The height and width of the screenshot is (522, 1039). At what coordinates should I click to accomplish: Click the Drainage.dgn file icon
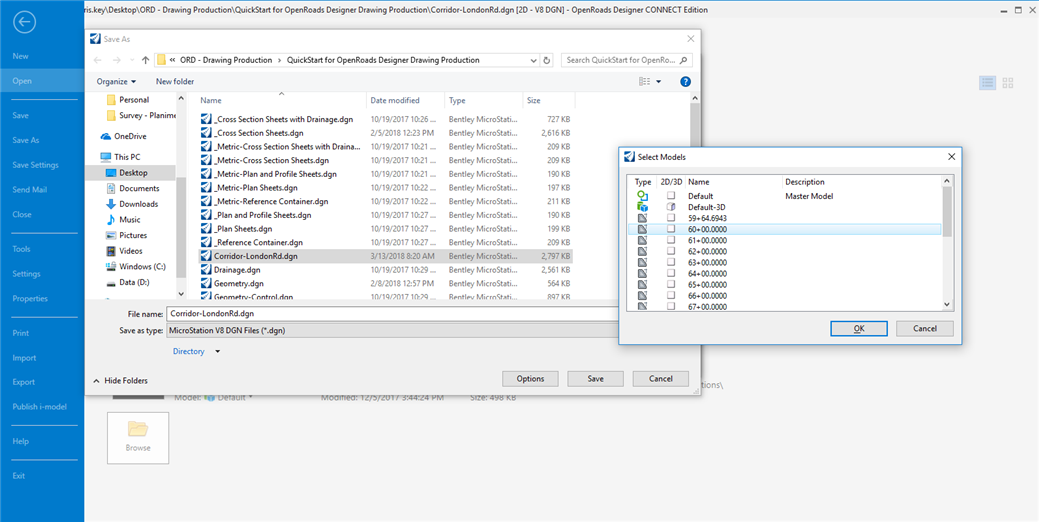(x=205, y=270)
